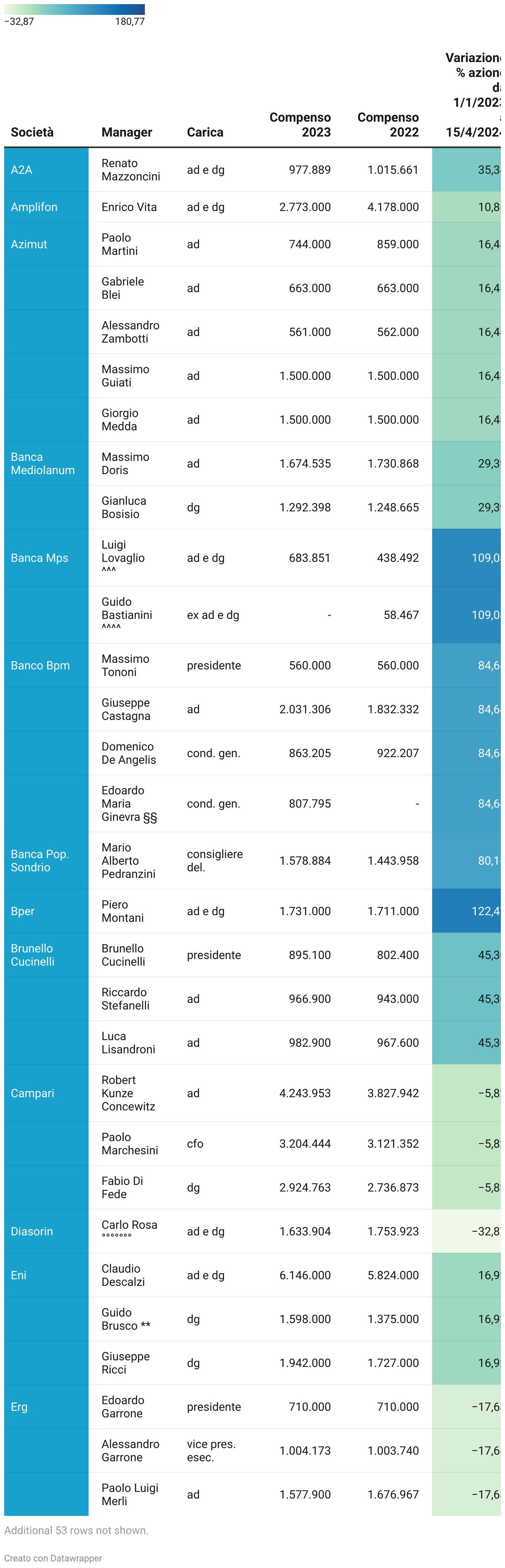This screenshot has width=505, height=1568.
Task: Select manager name Robert Kunze Concewitz
Action: pos(128,1093)
